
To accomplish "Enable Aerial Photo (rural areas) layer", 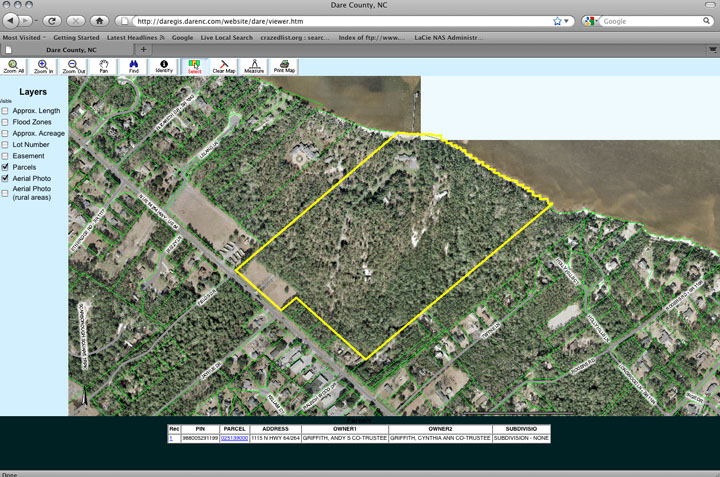I will (x=5, y=193).
